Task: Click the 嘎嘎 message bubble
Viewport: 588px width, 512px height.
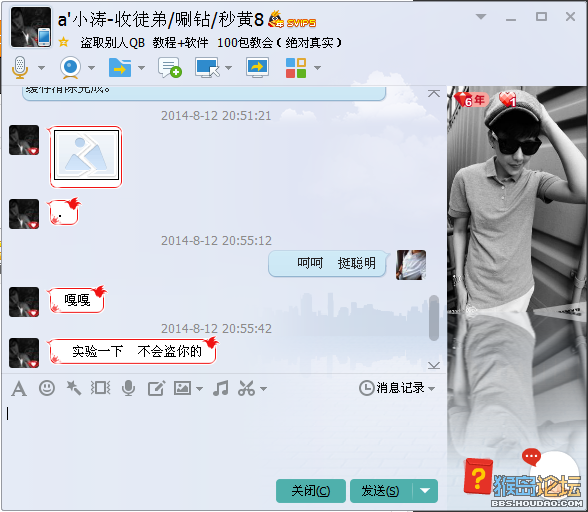Action: [77, 300]
